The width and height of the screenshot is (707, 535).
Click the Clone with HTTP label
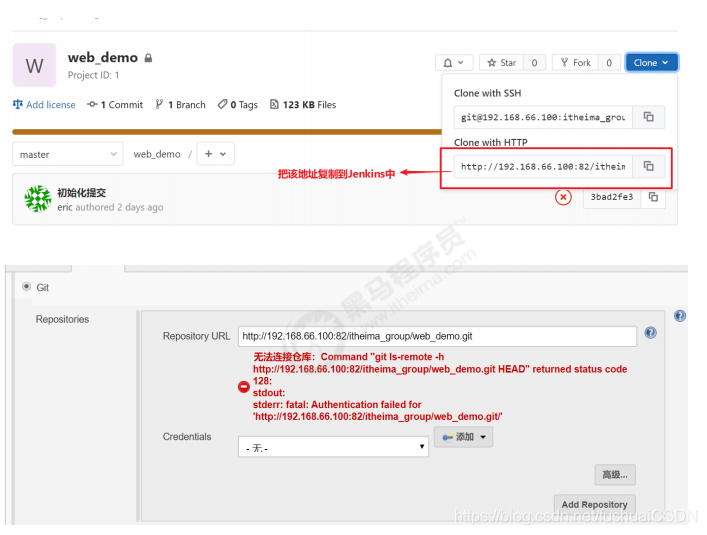(x=491, y=142)
